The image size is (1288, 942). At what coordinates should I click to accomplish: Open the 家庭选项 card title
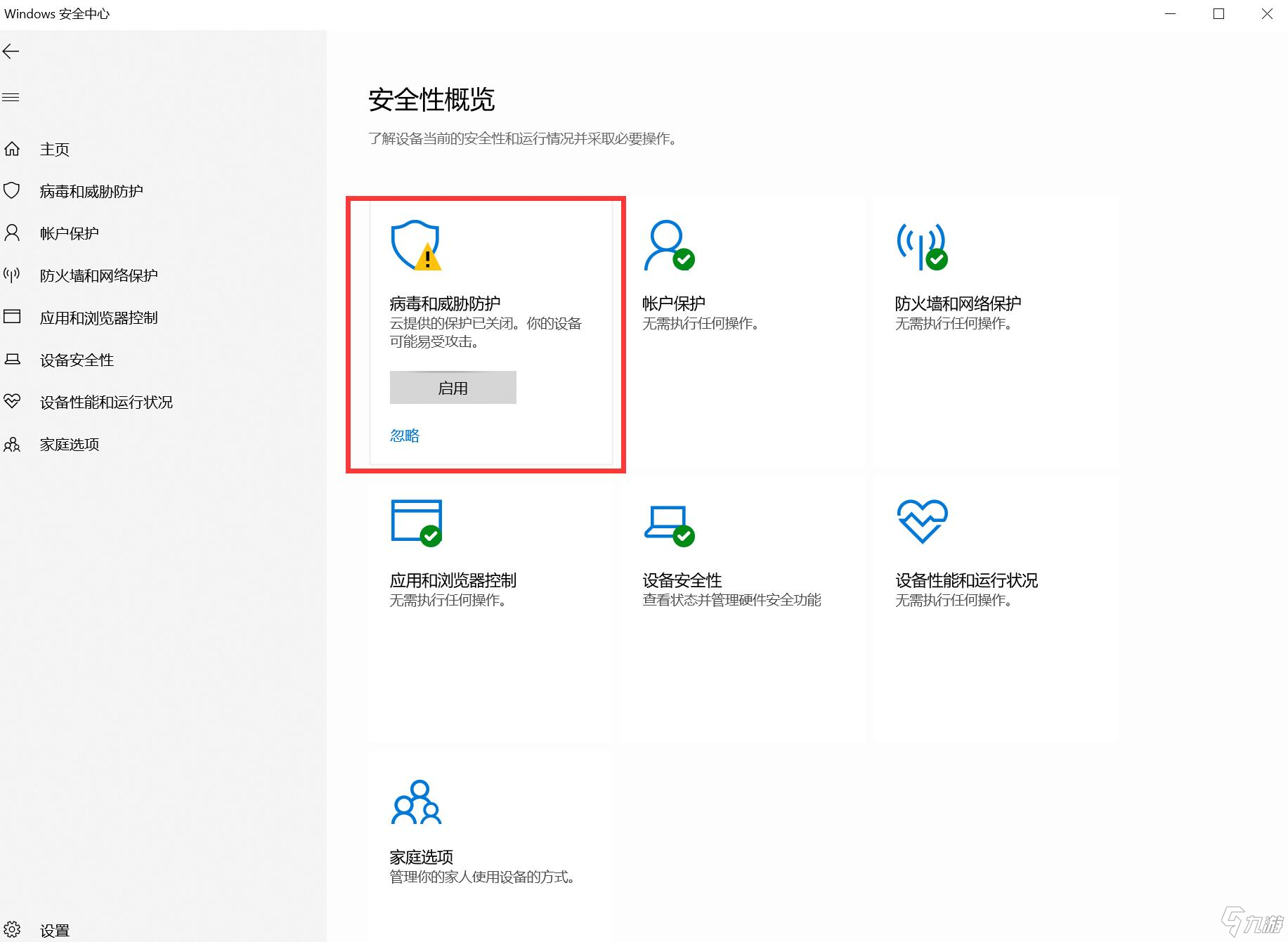tap(421, 857)
